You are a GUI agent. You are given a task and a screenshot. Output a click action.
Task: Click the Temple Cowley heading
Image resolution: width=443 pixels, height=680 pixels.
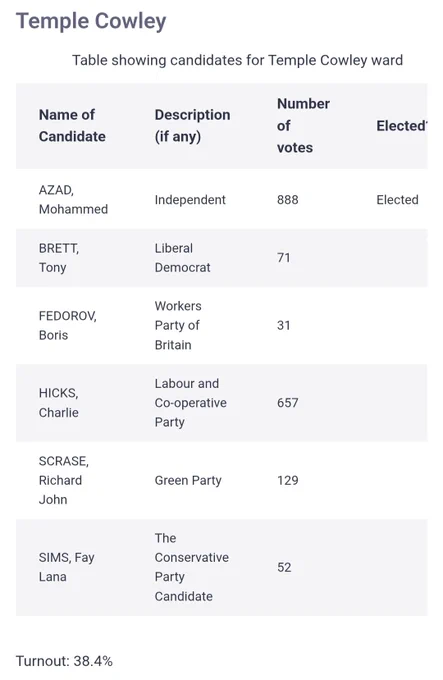[x=91, y=21]
